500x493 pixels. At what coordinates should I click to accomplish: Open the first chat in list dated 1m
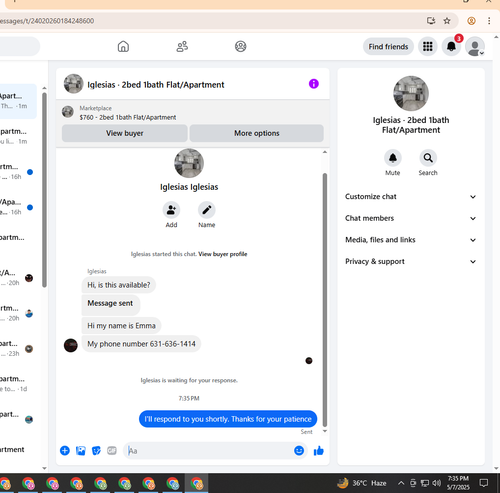(x=17, y=101)
